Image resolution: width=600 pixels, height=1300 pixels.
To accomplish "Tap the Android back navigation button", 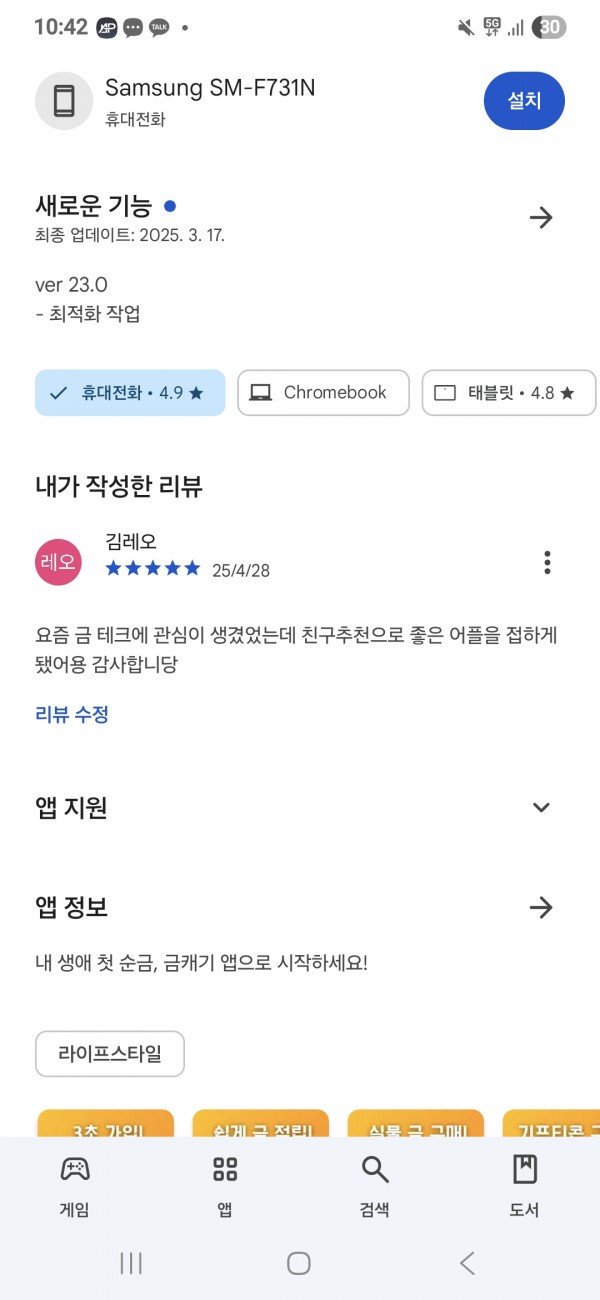I will pos(467,1263).
